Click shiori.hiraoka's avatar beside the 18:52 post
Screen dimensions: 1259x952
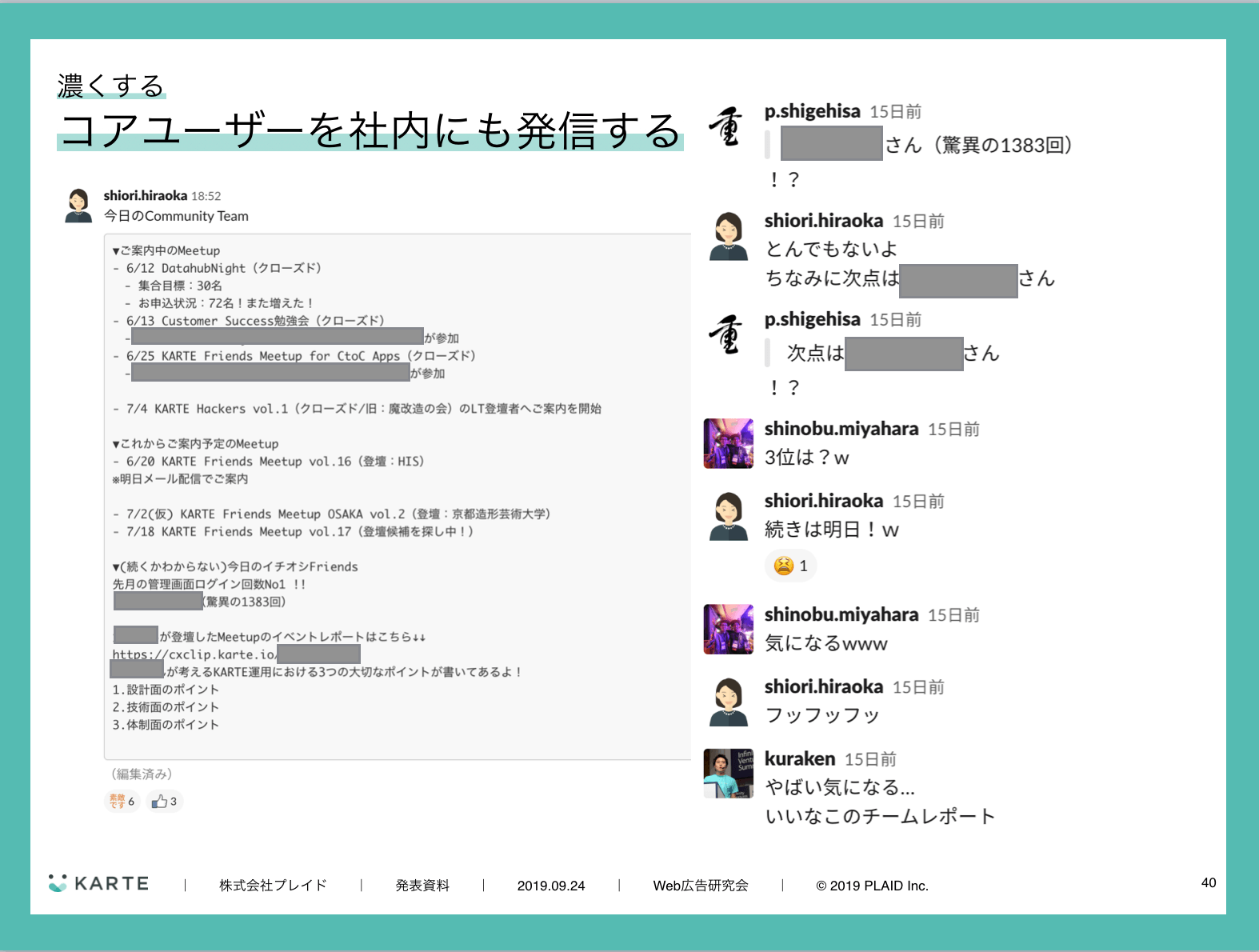[x=78, y=206]
